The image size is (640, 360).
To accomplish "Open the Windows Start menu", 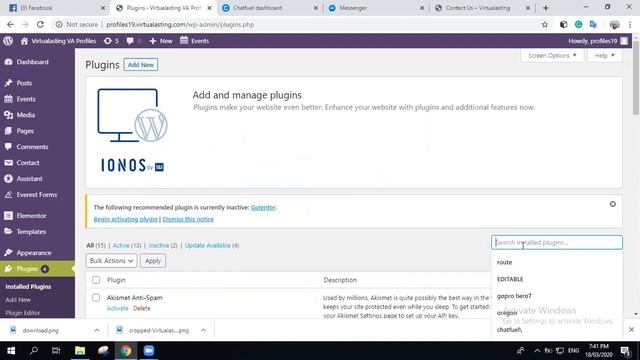I will 11,351.
